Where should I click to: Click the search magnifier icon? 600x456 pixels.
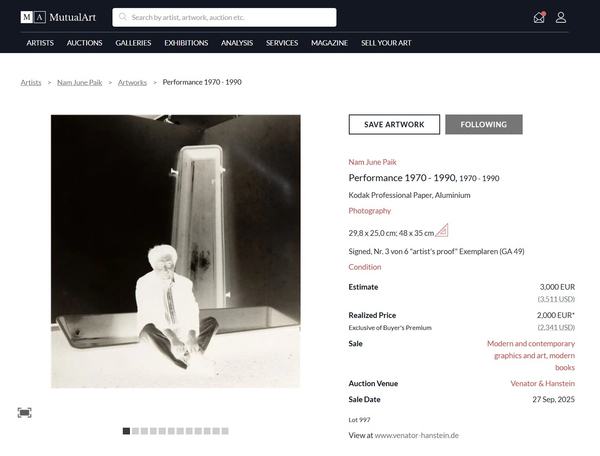click(122, 17)
